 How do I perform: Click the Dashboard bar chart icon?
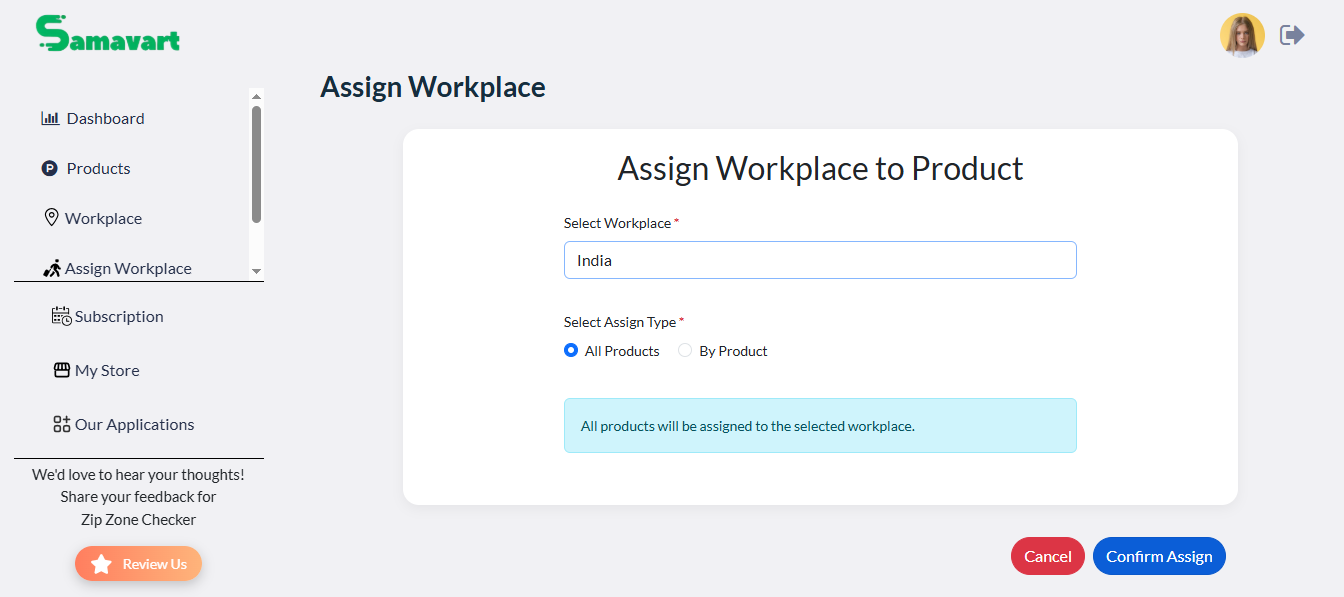(50, 118)
